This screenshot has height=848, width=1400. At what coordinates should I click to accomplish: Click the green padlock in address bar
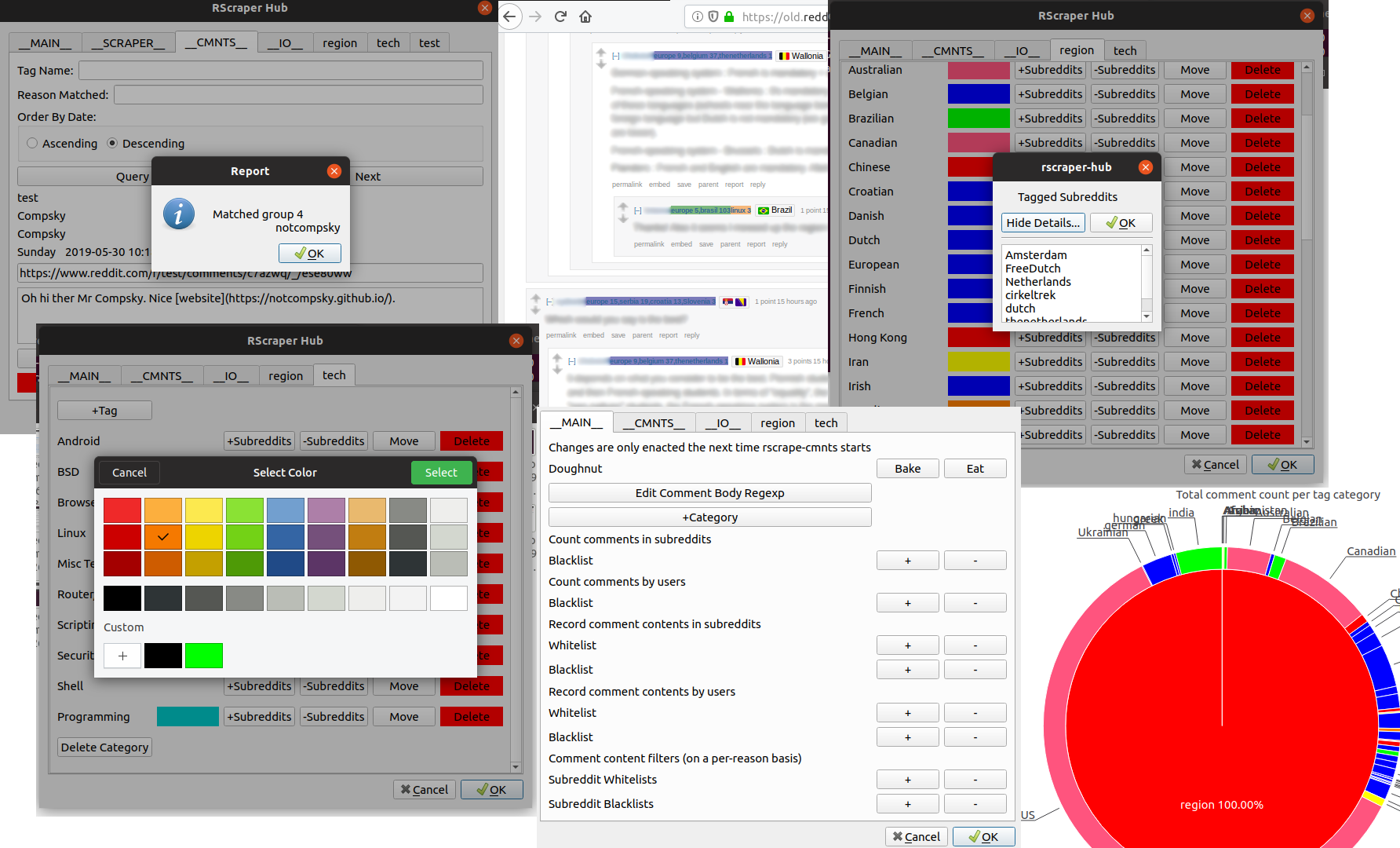729,16
